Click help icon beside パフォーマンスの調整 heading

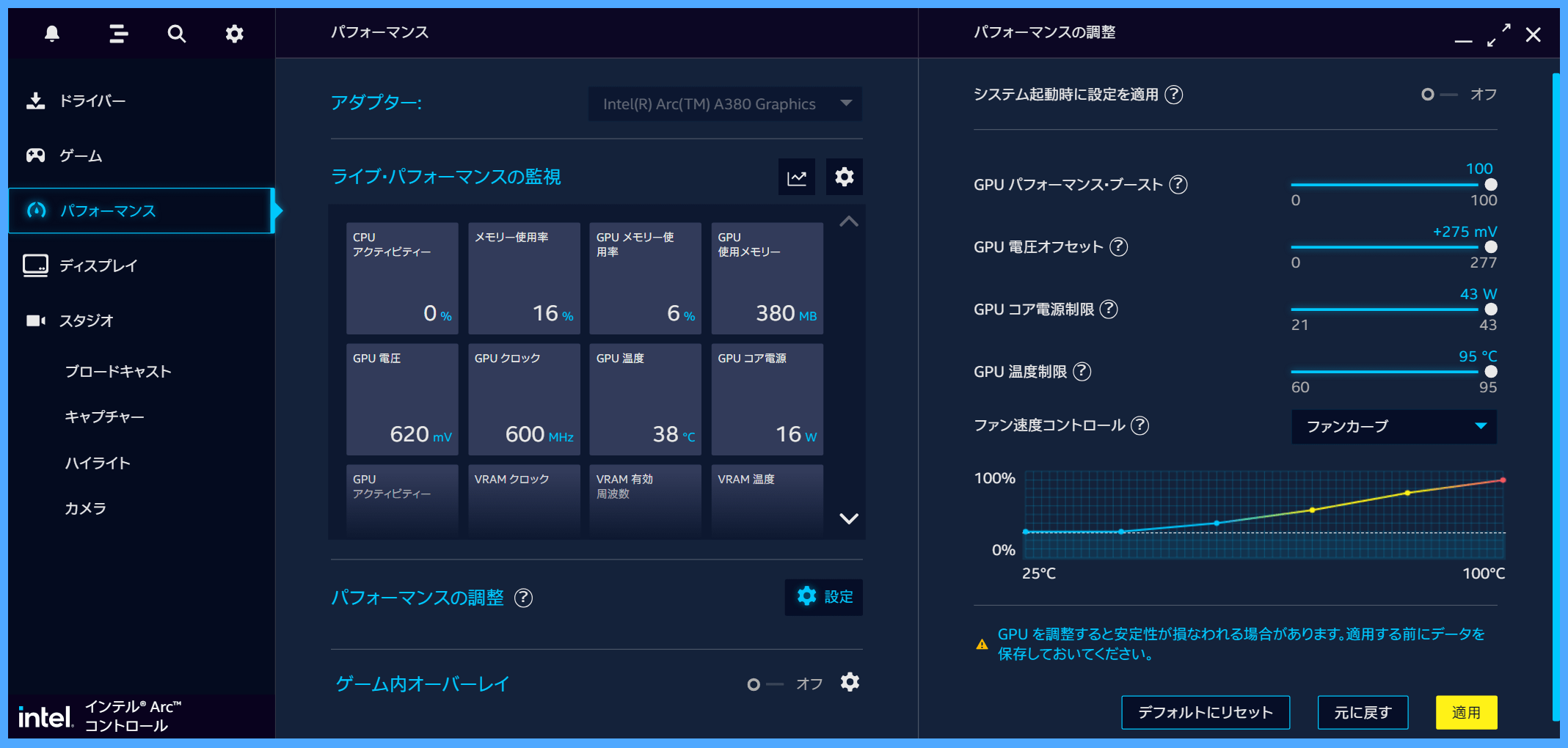[523, 598]
